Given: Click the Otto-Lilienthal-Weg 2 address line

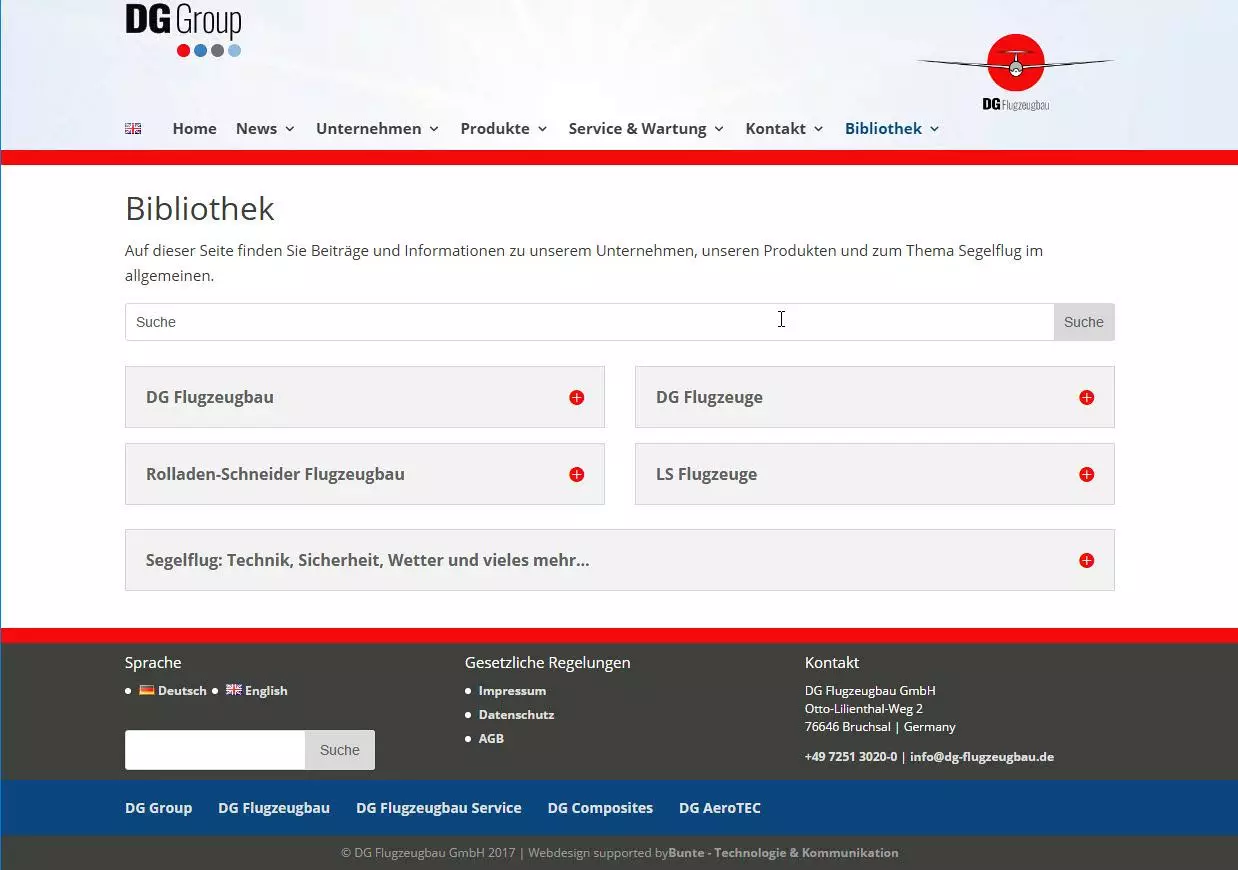Looking at the screenshot, I should (864, 709).
